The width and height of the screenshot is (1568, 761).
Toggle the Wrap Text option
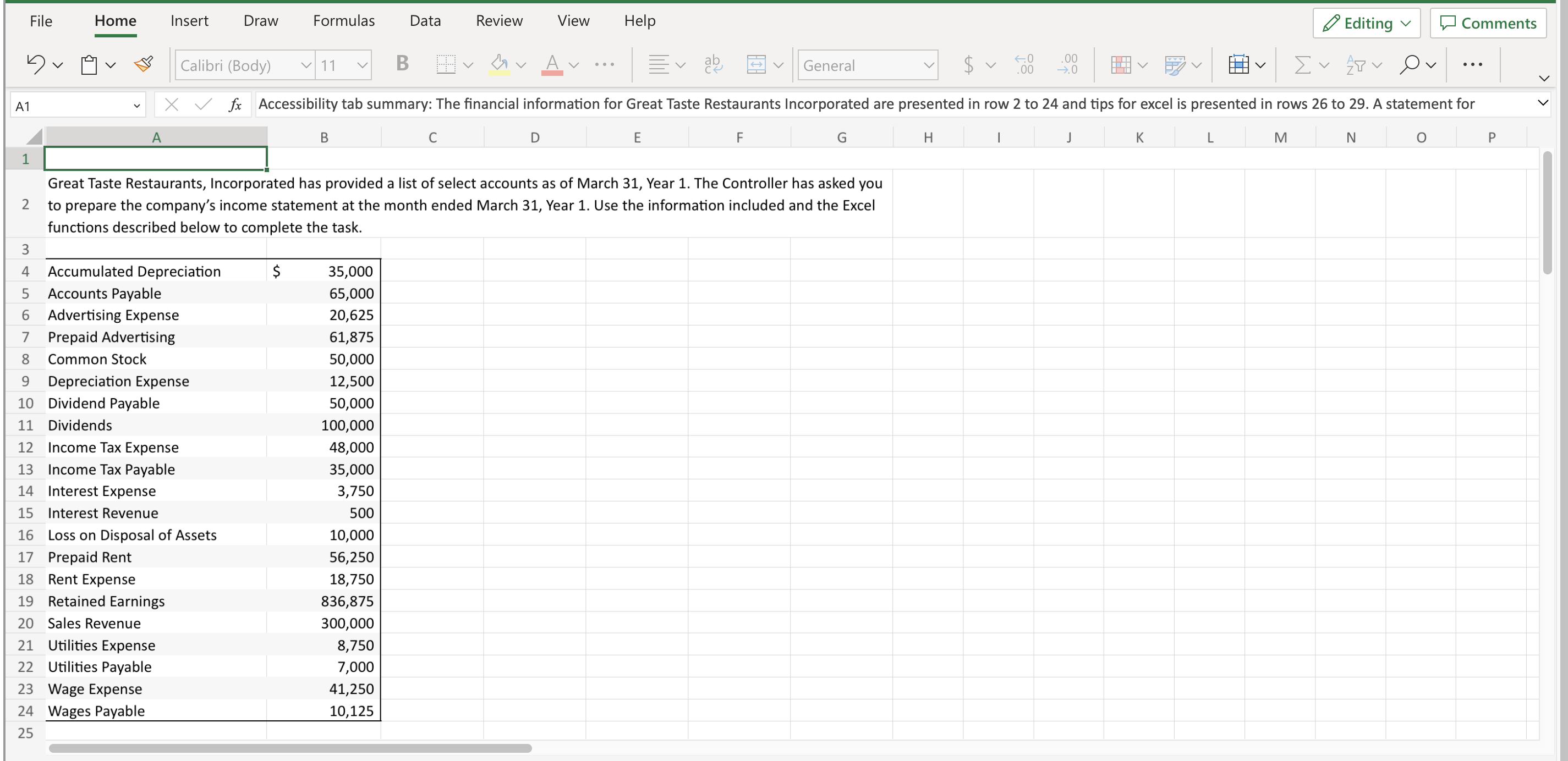tap(713, 64)
